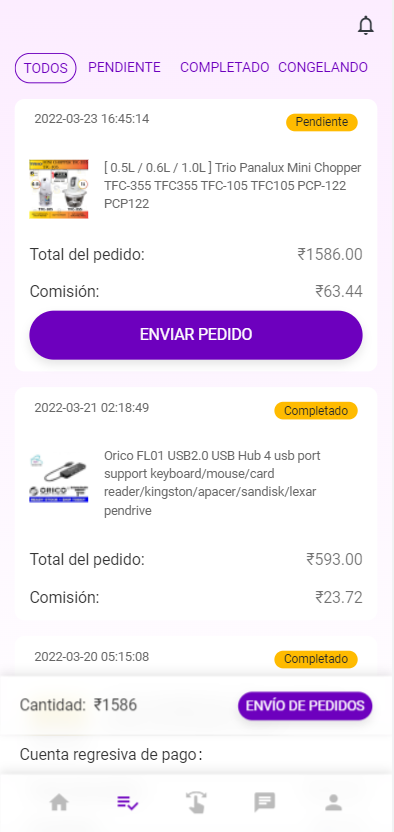Viewport: 394px width, 832px height.
Task: Open the Orico FL01 USB Hub title
Action: coord(212,483)
